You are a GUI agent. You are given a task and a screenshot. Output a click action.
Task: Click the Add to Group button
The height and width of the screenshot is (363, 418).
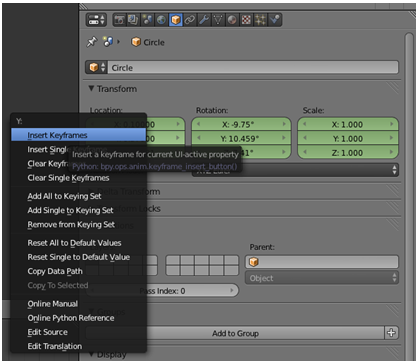(x=235, y=333)
